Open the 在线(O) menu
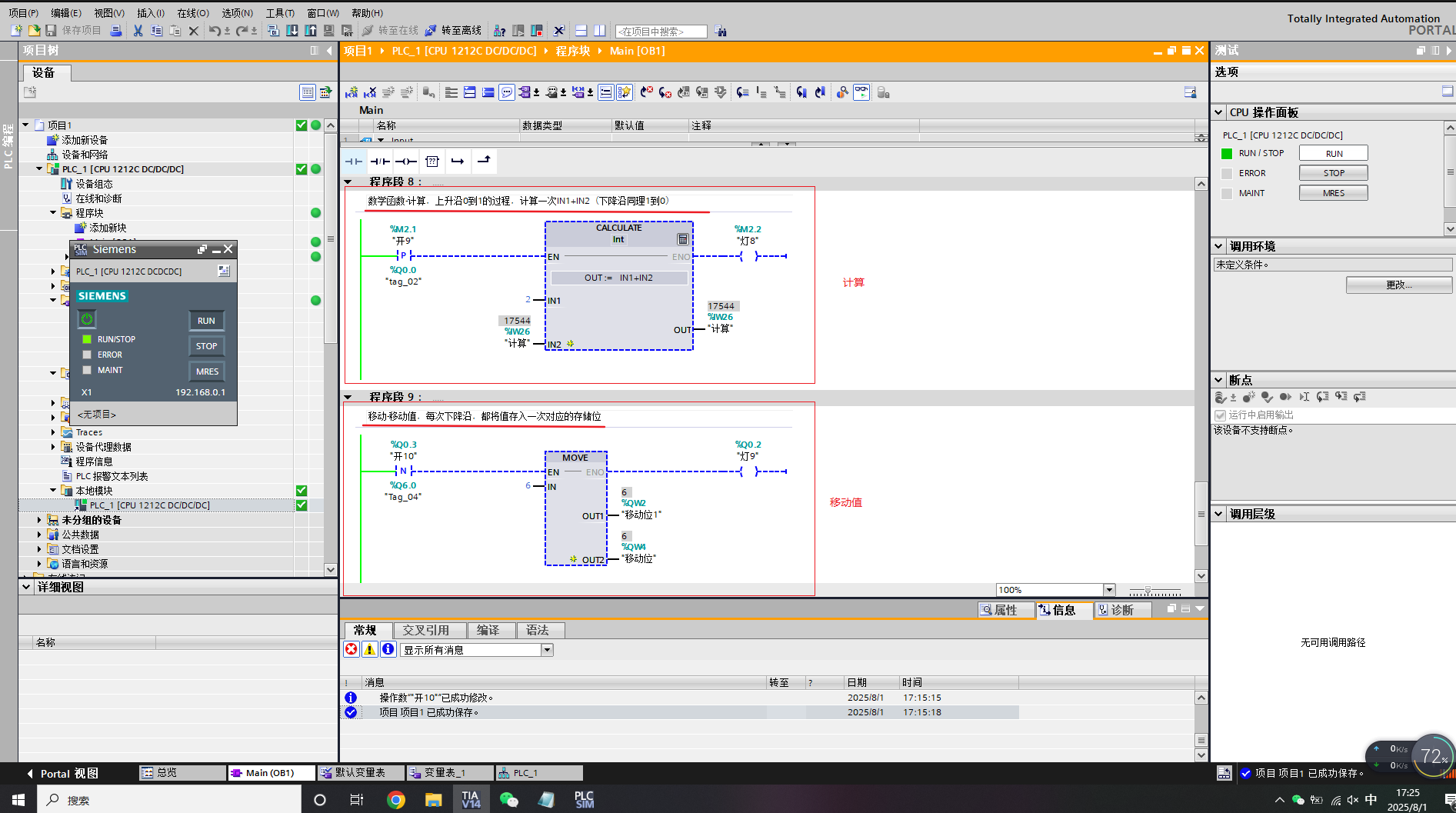 [193, 13]
